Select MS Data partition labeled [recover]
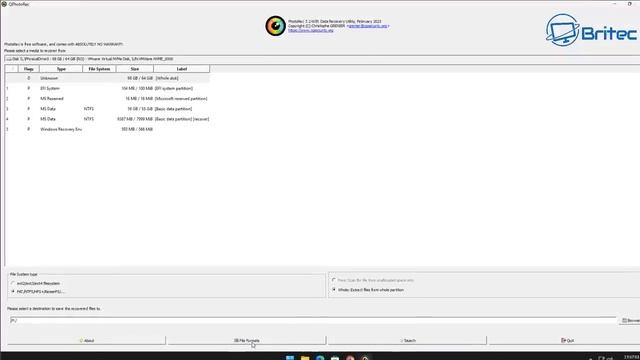This screenshot has width=640, height=360. (x=107, y=119)
